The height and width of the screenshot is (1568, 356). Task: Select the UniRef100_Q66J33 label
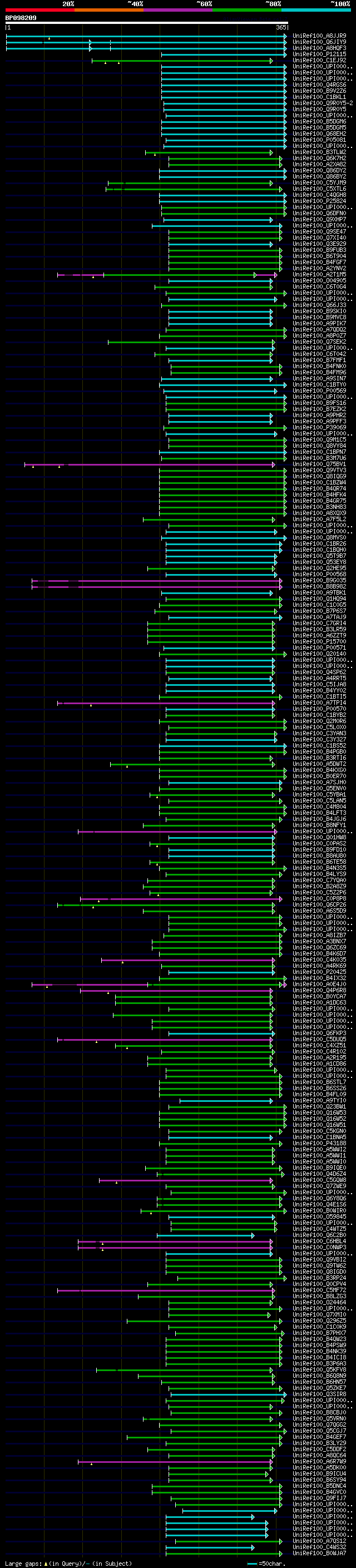(319, 305)
